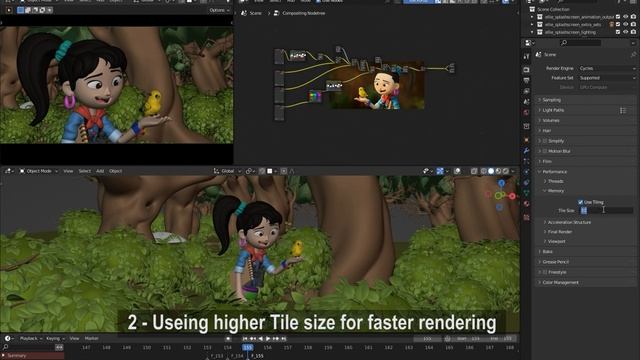Click the play animation button
Screen dimensions: 640x360
pos(268,338)
